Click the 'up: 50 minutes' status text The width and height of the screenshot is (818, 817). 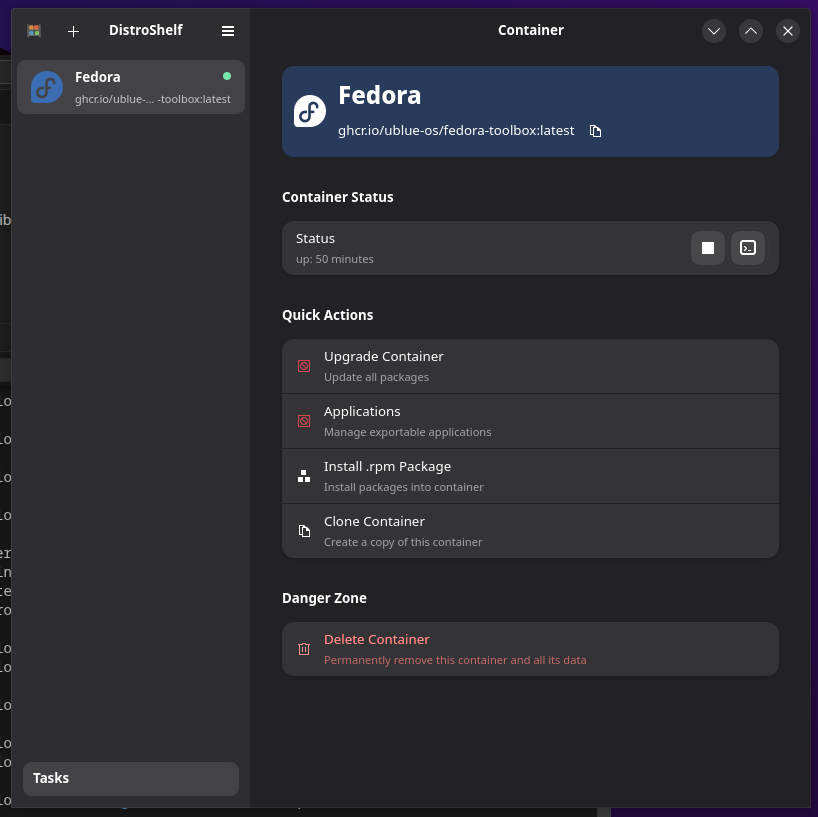(x=335, y=259)
